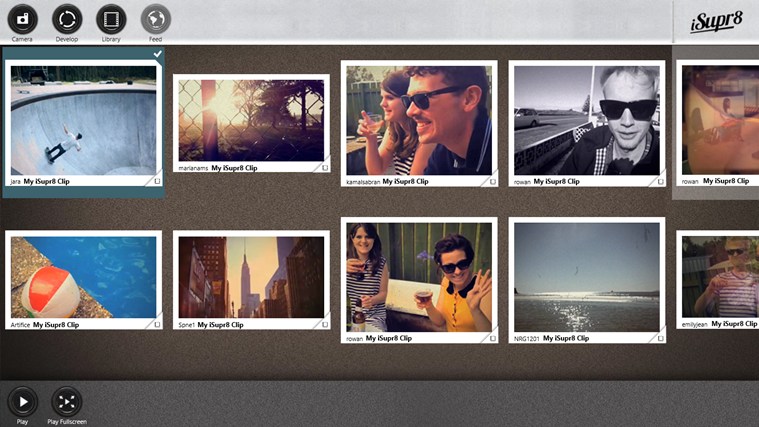
Task: Click the username "Artifice"
Action: coord(20,325)
